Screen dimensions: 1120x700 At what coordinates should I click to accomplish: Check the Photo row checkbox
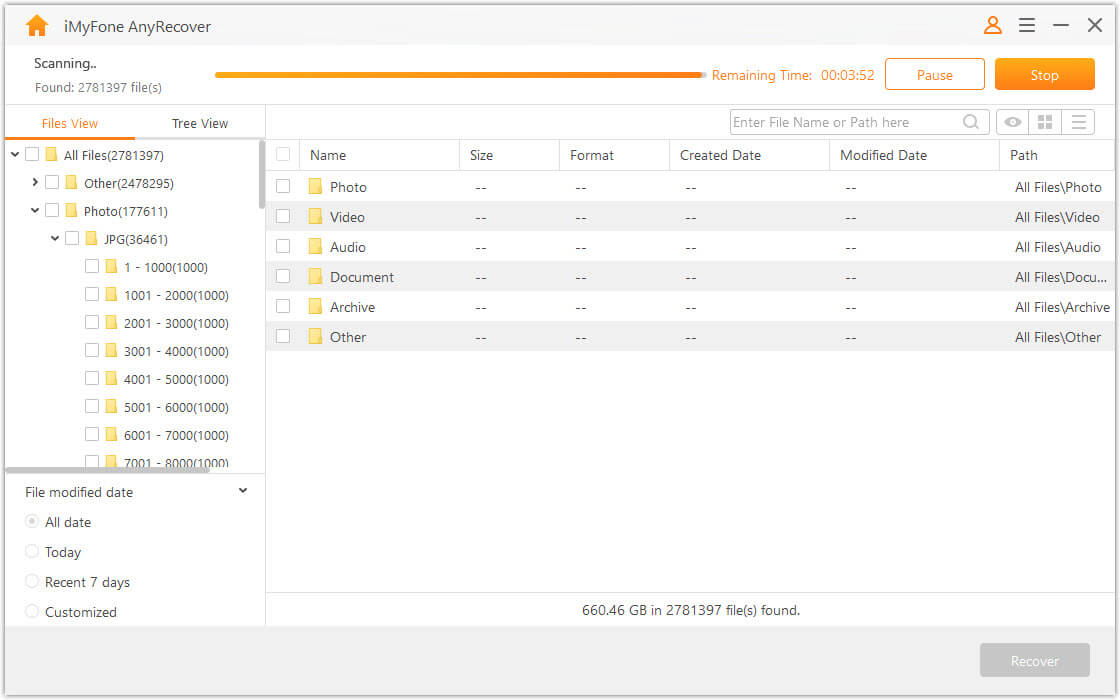(283, 187)
